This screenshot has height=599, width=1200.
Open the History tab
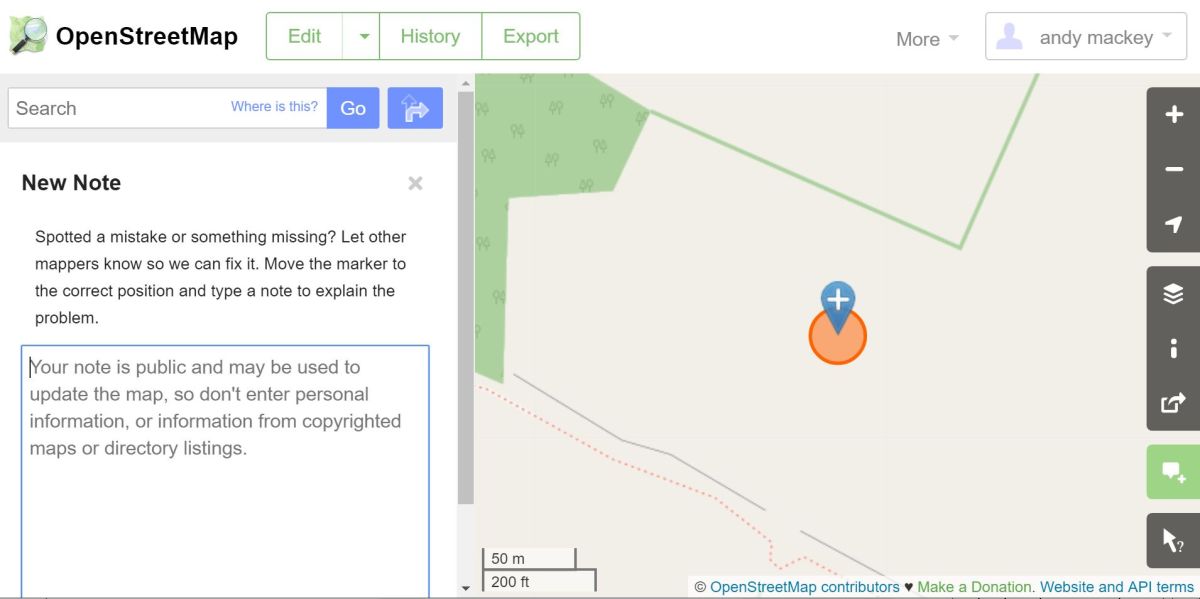point(430,36)
